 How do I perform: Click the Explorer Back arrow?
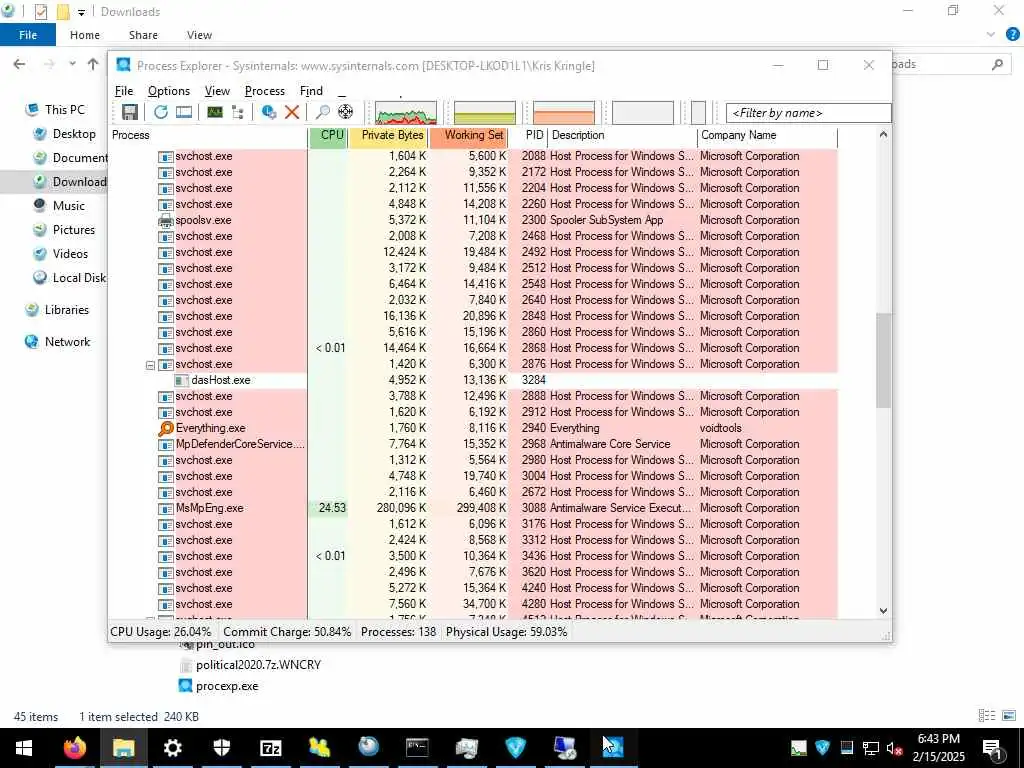[20, 64]
